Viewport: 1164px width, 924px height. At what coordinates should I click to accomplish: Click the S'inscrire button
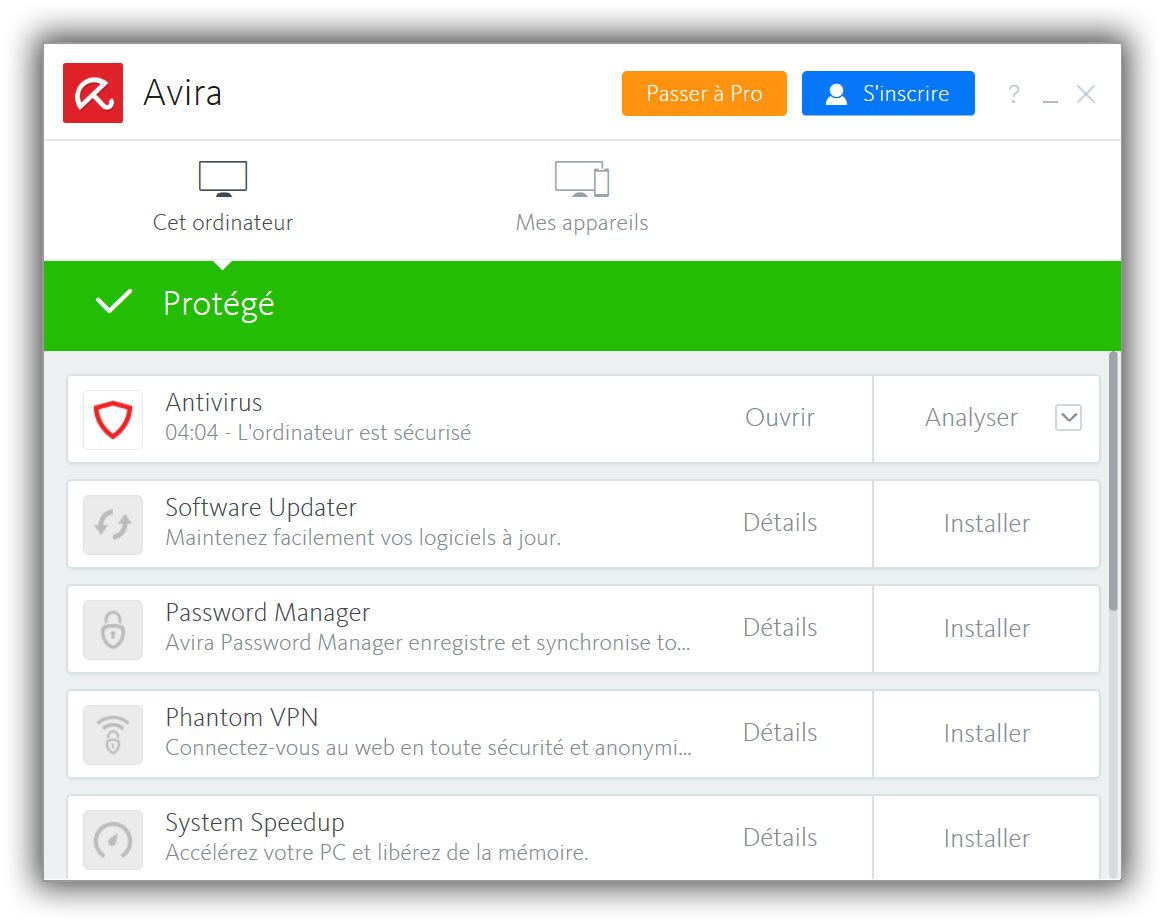(888, 94)
